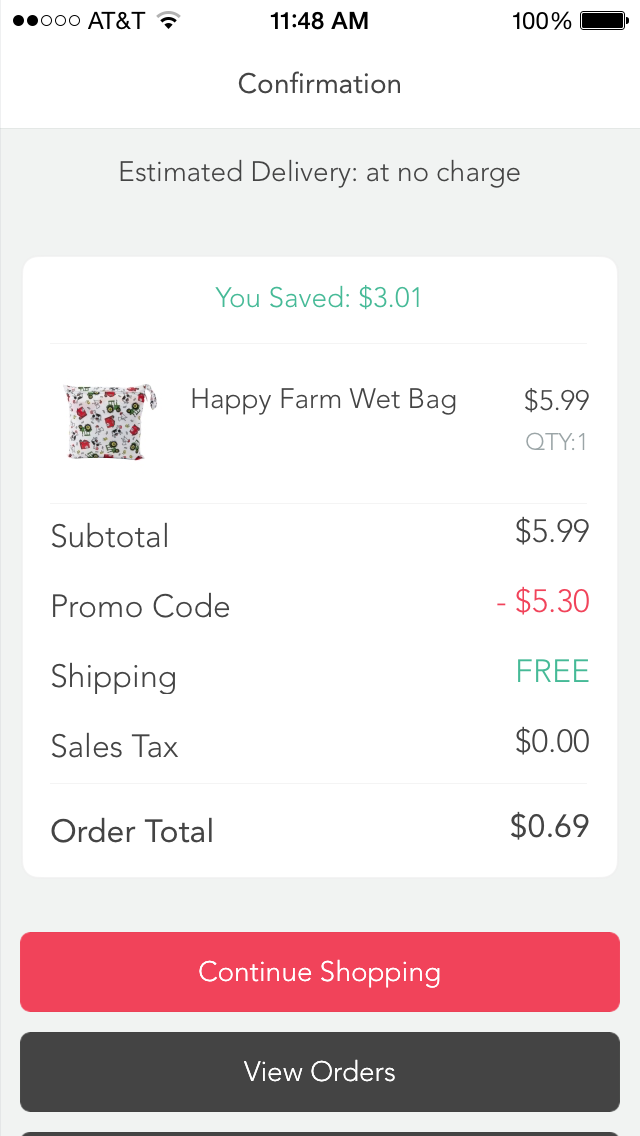Tap the Wi-Fi status icon
Screen dimensions: 640x1136
pyautogui.click(x=168, y=21)
